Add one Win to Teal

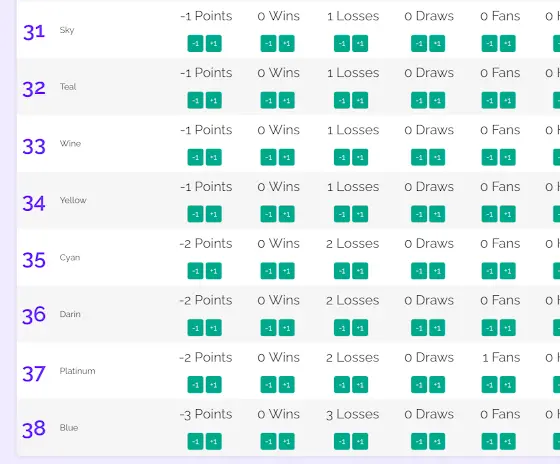286,100
